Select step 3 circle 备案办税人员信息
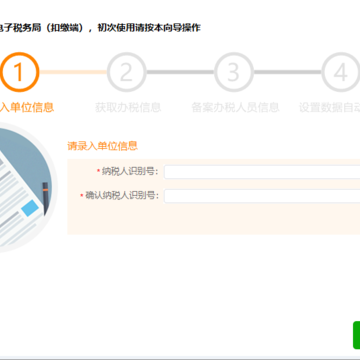Screen dimensions: 360x360 point(234,72)
